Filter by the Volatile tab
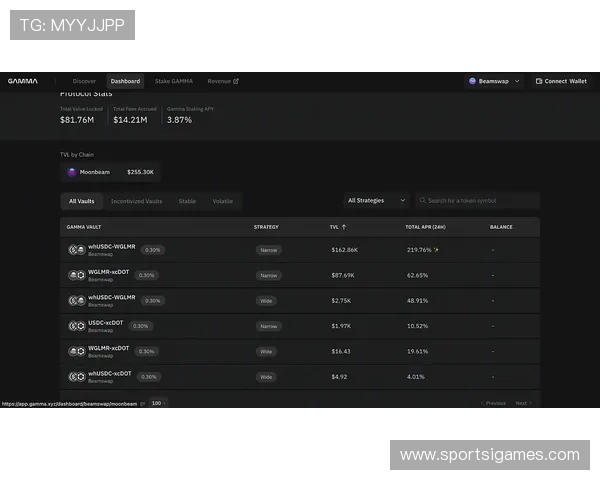The width and height of the screenshot is (600, 480). click(222, 201)
